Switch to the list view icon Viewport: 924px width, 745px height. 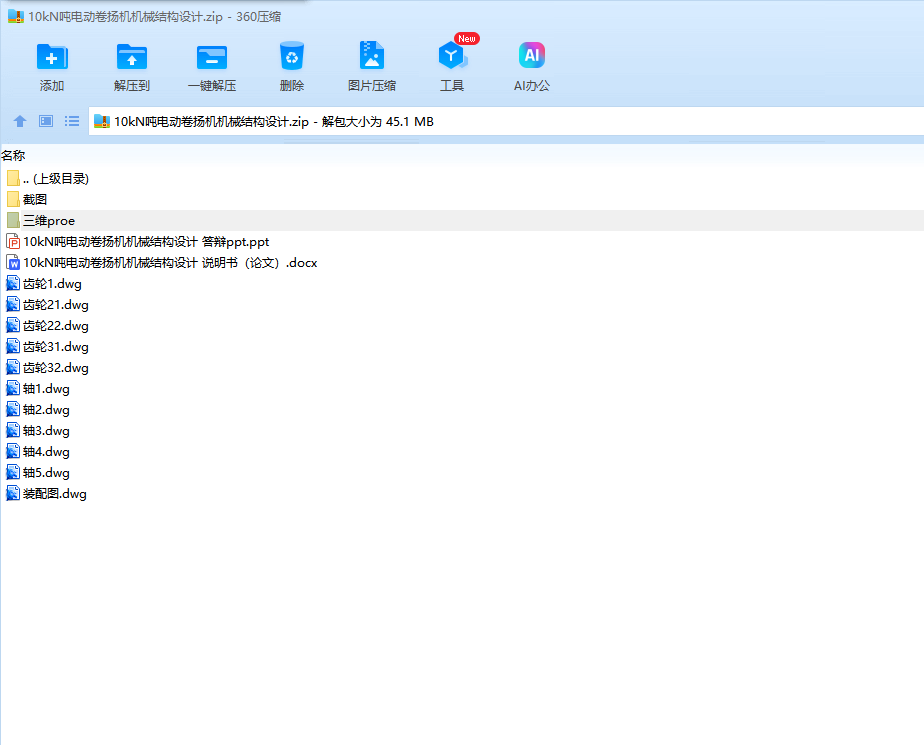[72, 121]
